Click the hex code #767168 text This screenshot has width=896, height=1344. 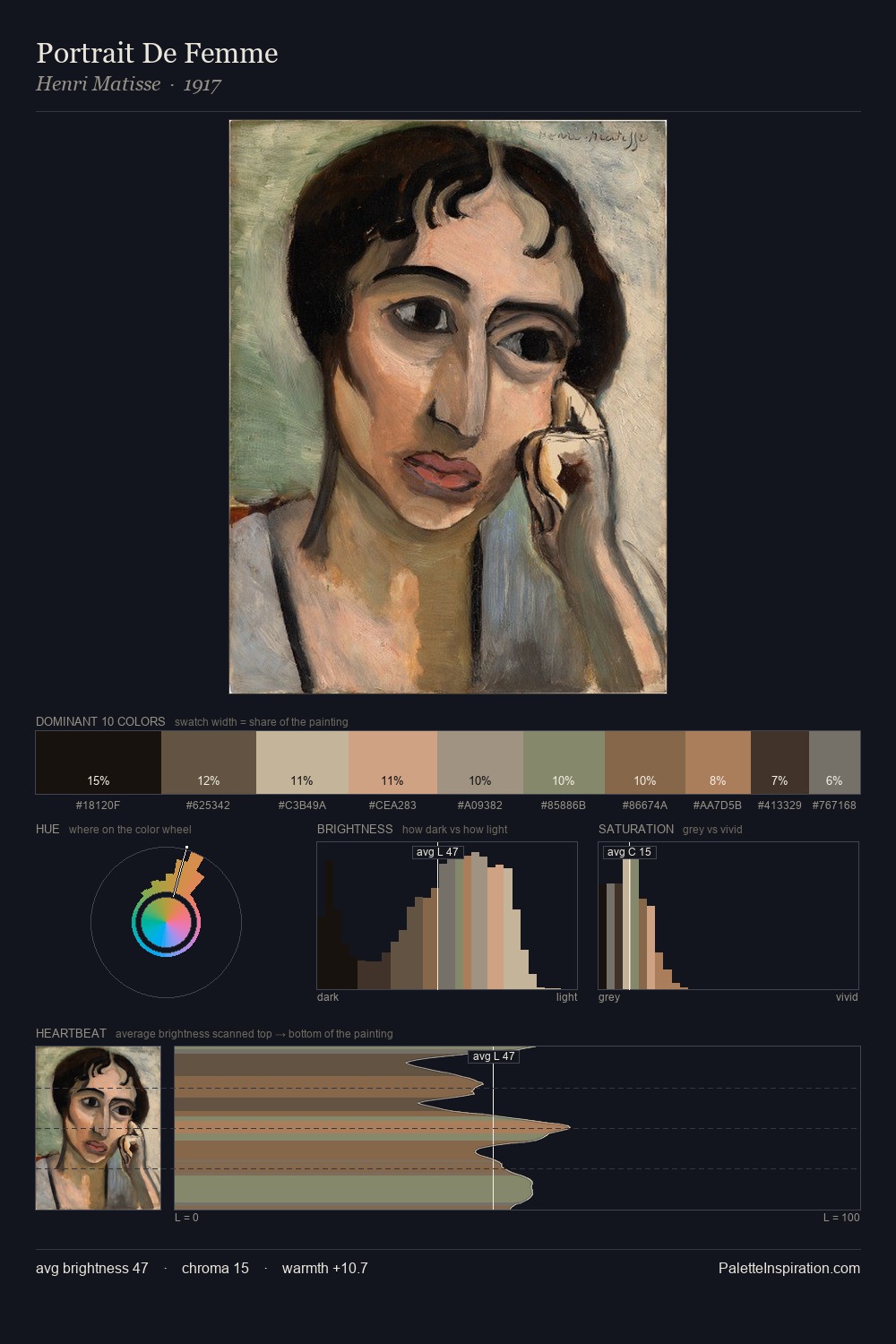(x=834, y=806)
